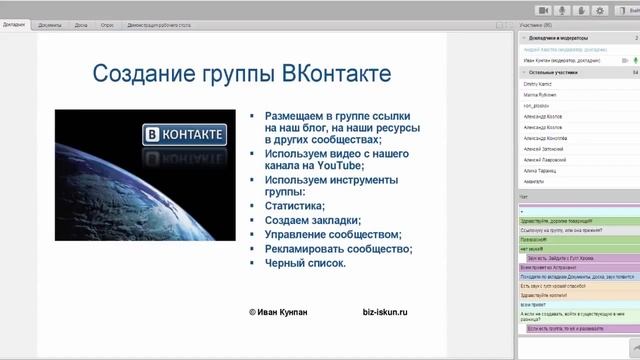This screenshot has height=360, width=640.
Task: Select Иван Кунпан in moderators list
Action: [562, 60]
